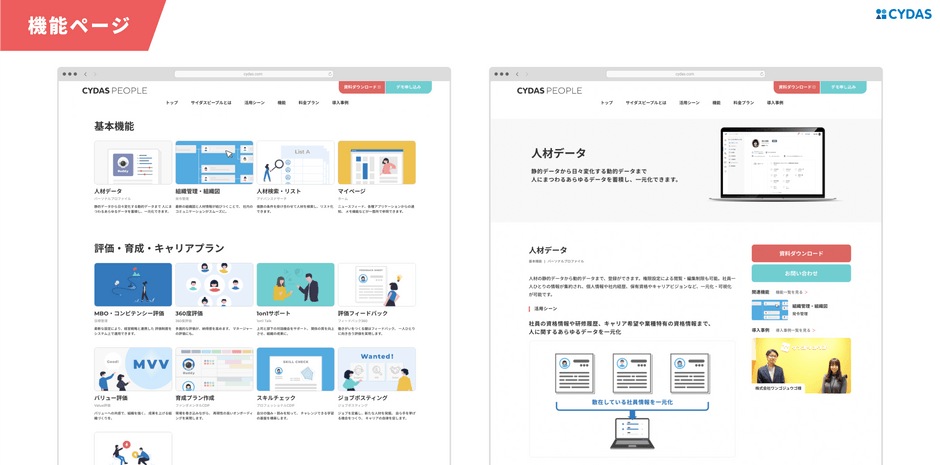This screenshot has height=465, width=940.
Task: Select the スキルチェック radar chart card
Action: pyautogui.click(x=296, y=369)
